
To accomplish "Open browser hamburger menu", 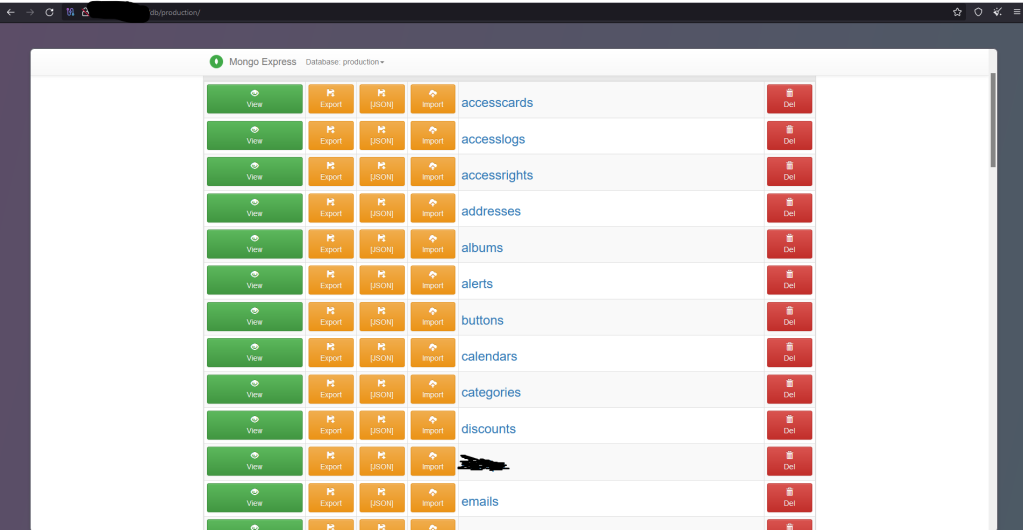I will 1016,12.
